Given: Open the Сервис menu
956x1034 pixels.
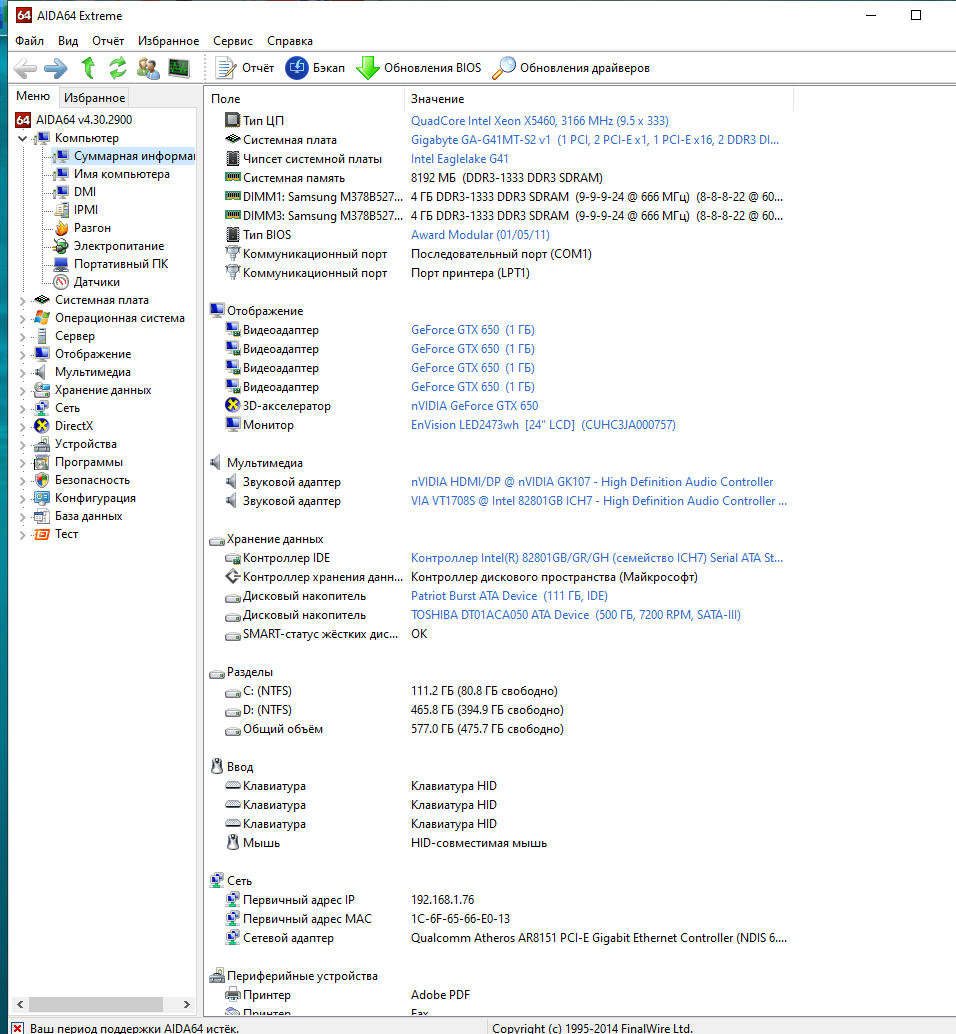Looking at the screenshot, I should [x=233, y=41].
